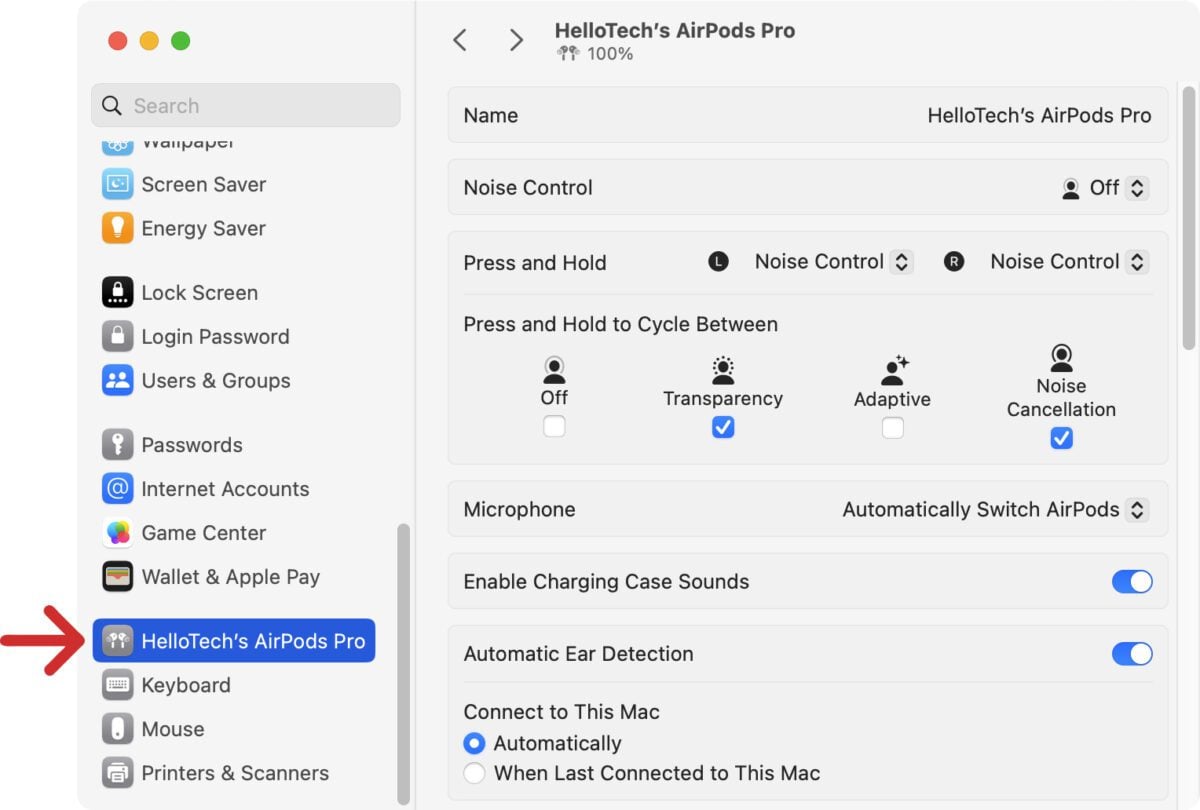1200x810 pixels.
Task: Click inside the Search field
Action: 245,105
